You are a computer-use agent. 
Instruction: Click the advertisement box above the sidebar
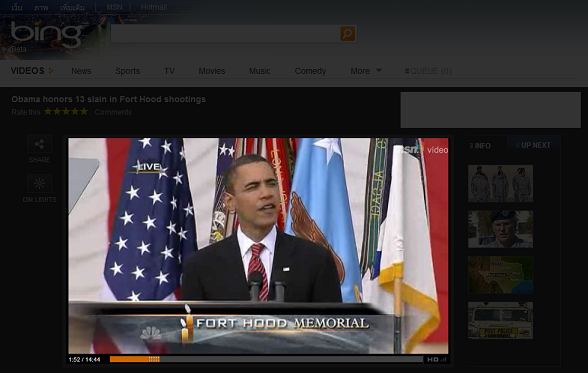pos(490,110)
